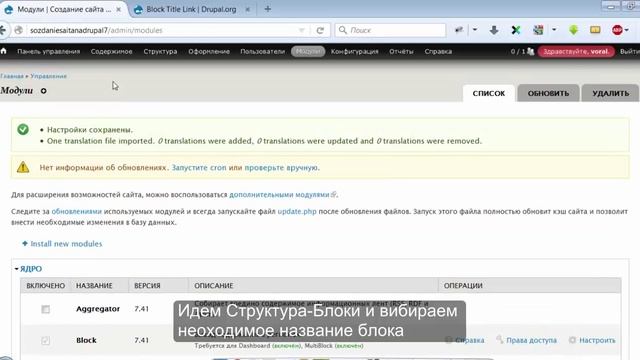
Task: Reload the page with refresh icon
Action: pos(320,30)
